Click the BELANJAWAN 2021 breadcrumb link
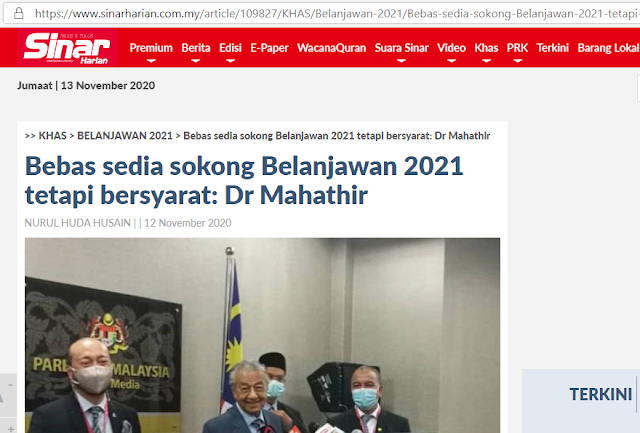 (125, 136)
